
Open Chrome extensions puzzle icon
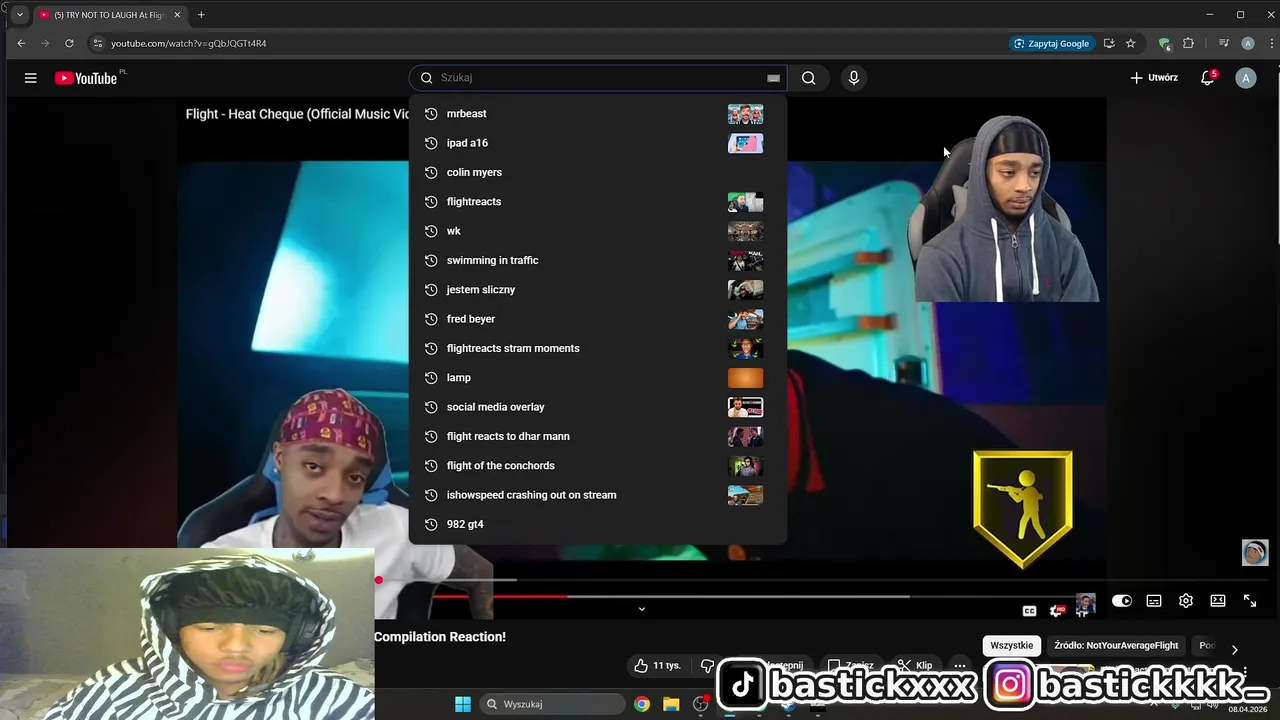[1188, 43]
